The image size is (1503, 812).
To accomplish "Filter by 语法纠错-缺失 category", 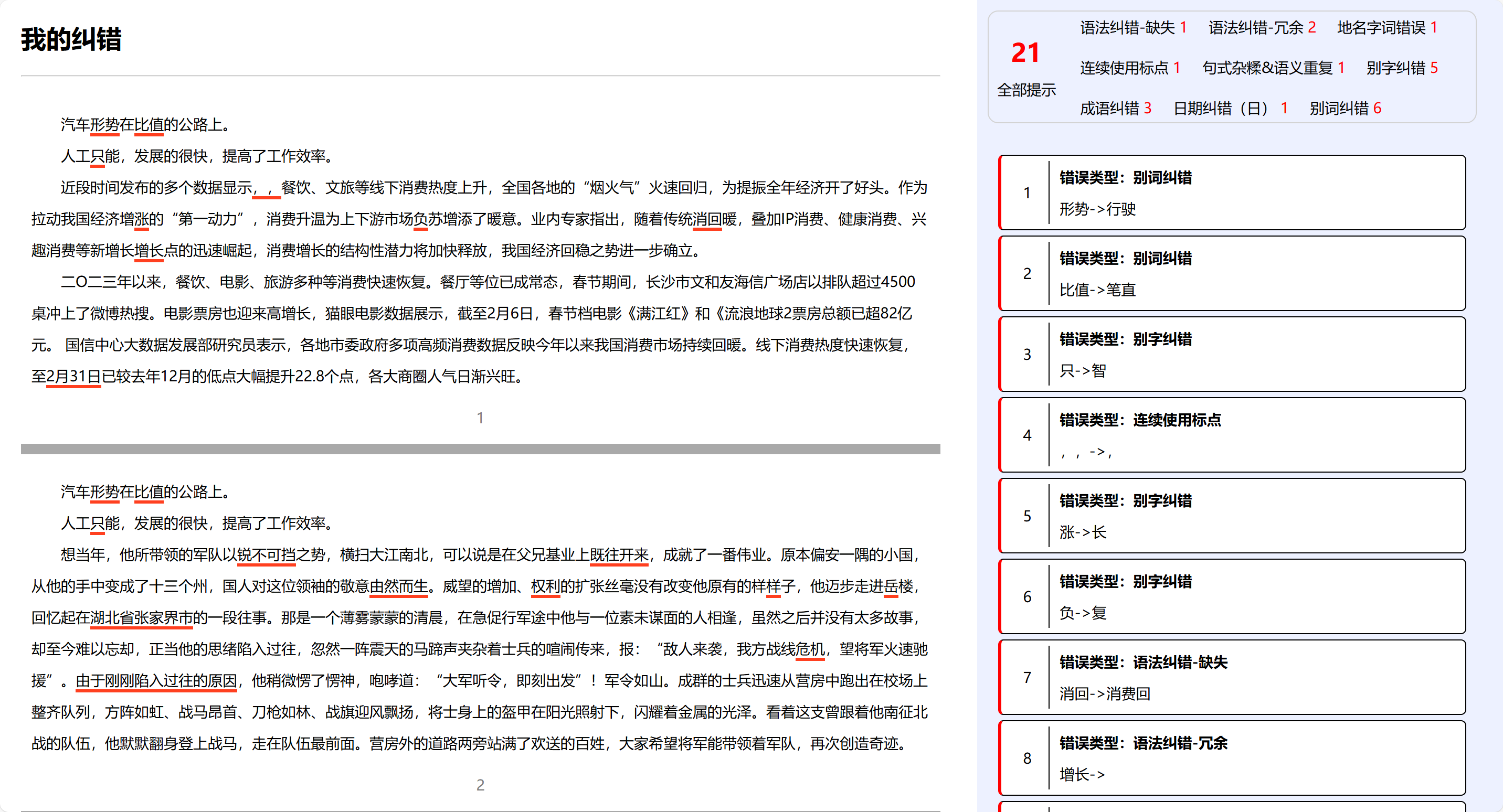I will [x=1132, y=27].
